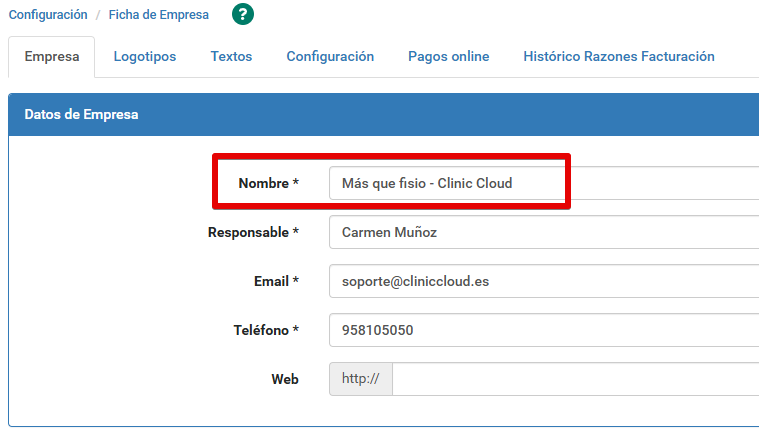Open the Configuración breadcrumb link

click(48, 15)
